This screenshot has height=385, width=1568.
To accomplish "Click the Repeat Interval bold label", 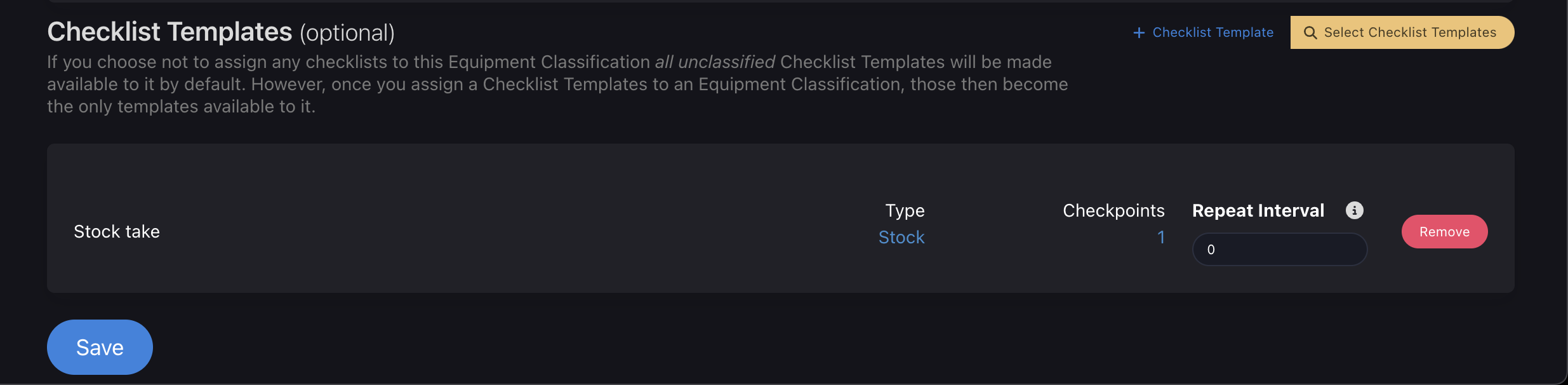I will [1258, 210].
